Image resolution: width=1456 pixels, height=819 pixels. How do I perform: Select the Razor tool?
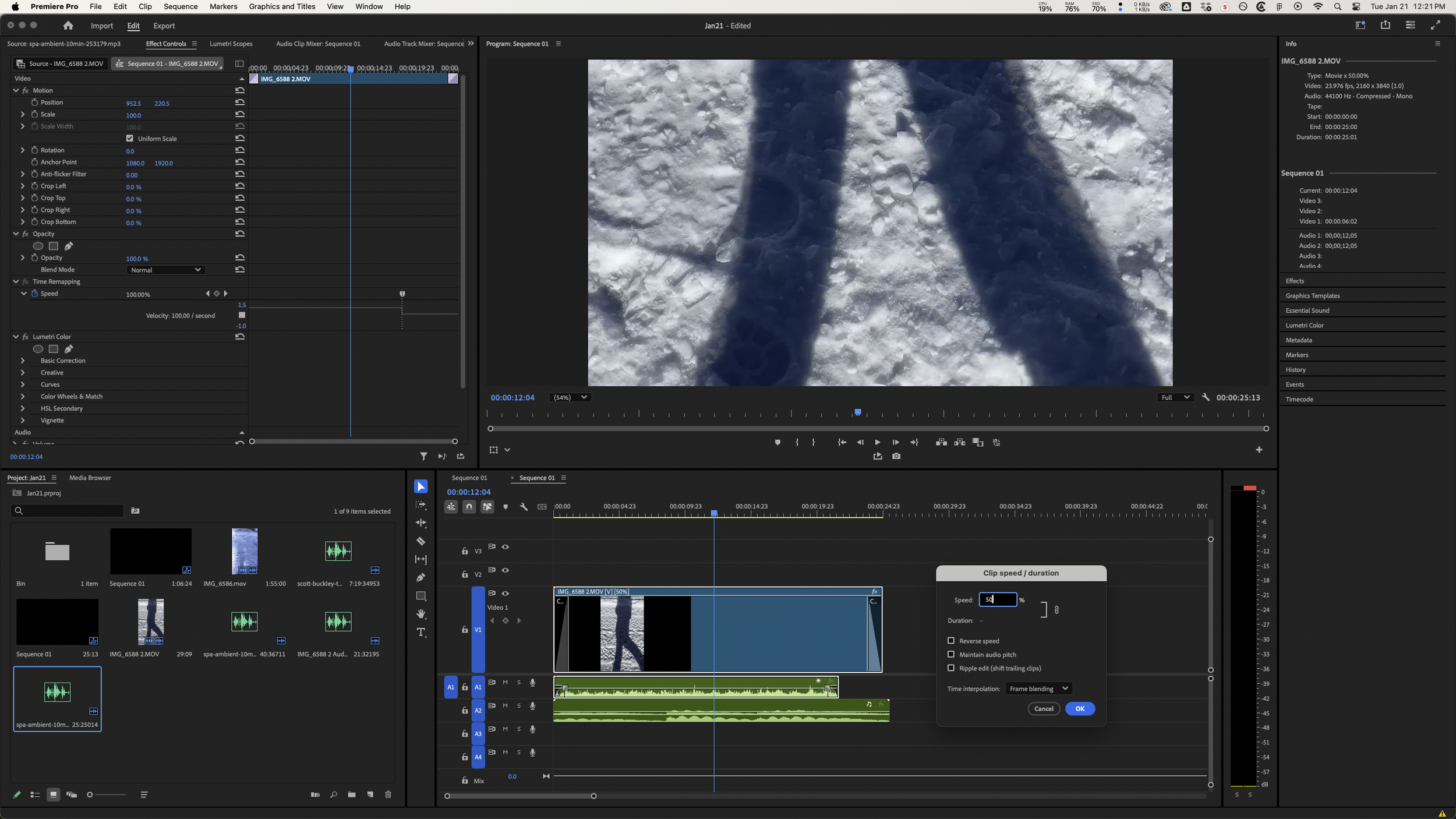pos(420,541)
